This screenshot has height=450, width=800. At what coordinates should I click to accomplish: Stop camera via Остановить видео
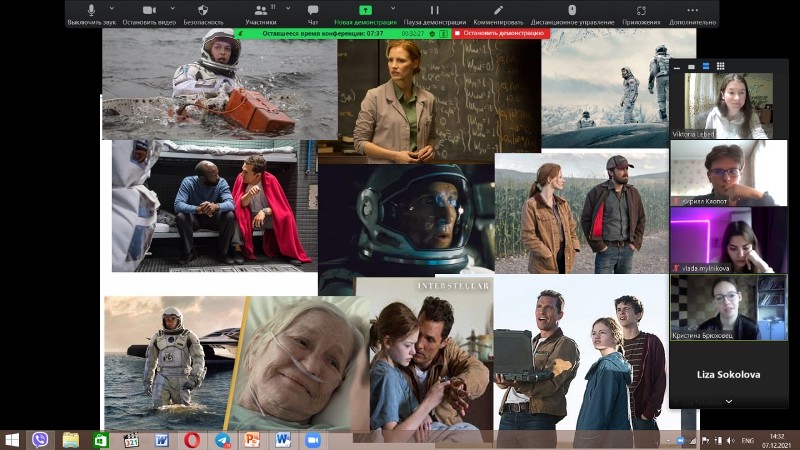(x=149, y=11)
